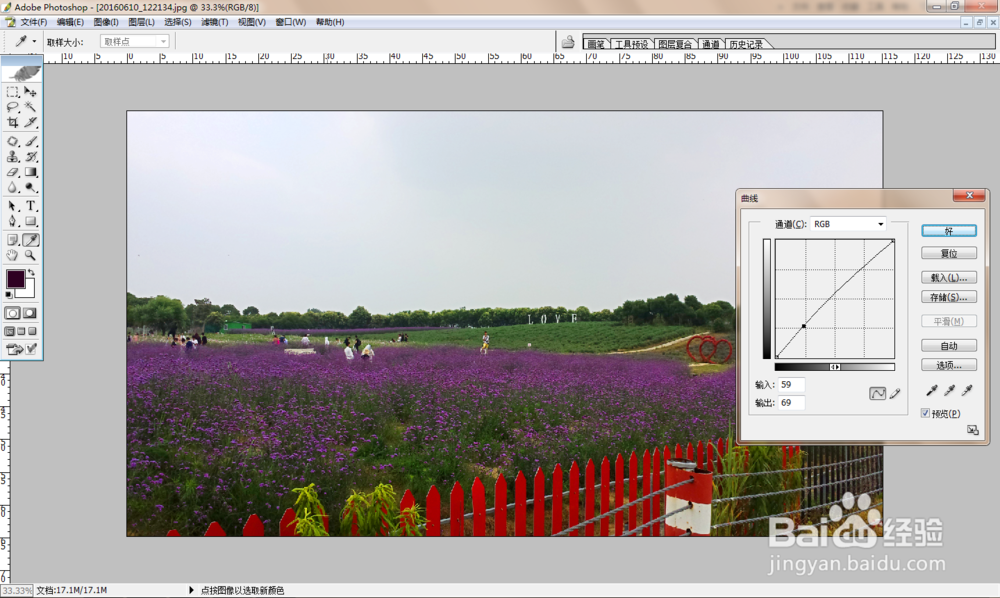Select the Clone Stamp tool

click(13, 157)
